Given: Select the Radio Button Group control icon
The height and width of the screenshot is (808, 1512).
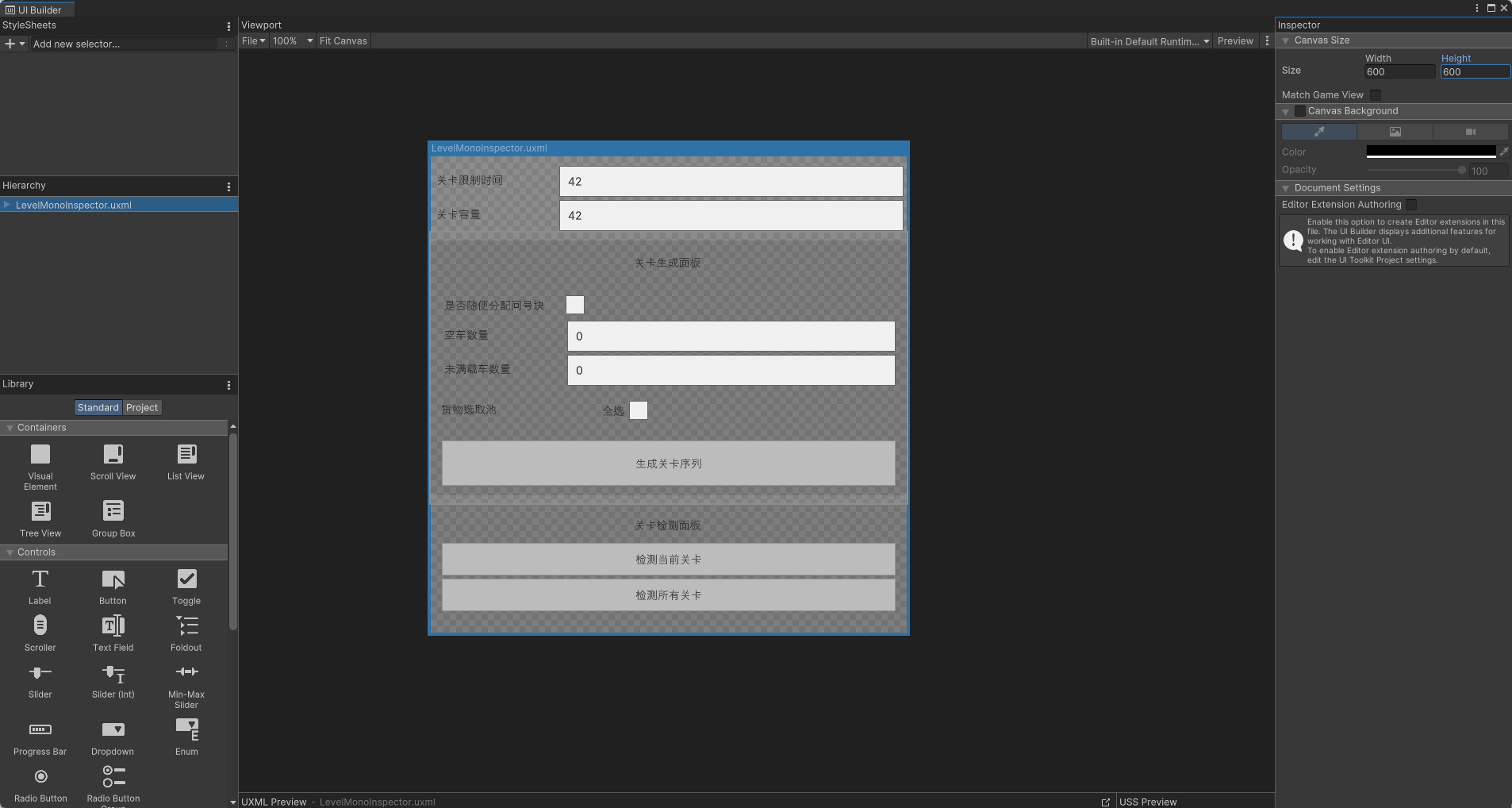Looking at the screenshot, I should 113,776.
